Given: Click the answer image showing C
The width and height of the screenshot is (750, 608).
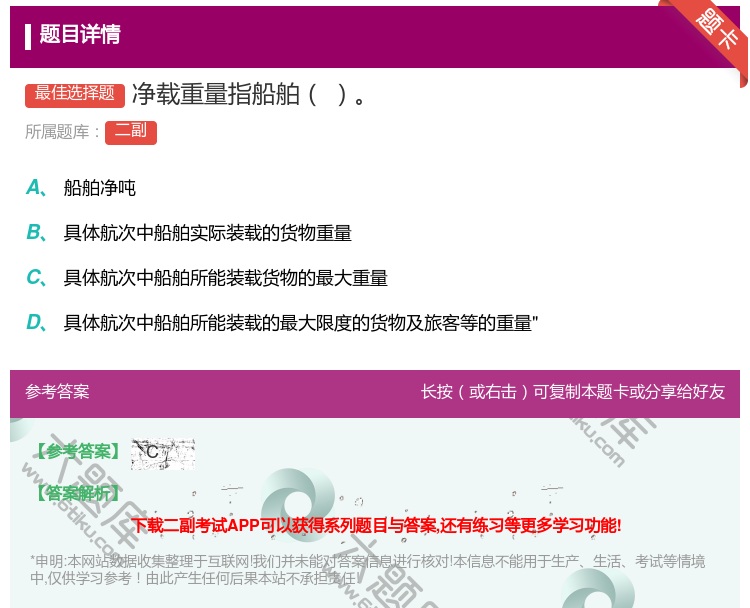Looking at the screenshot, I should coord(163,453).
